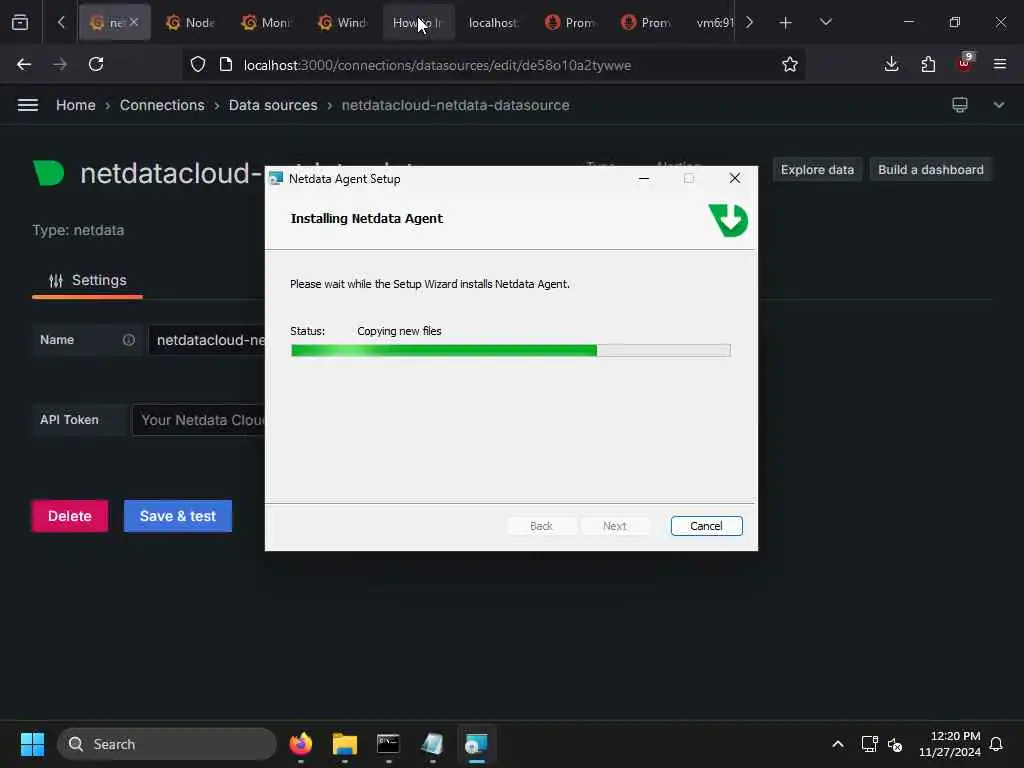Viewport: 1024px width, 768px height.
Task: Open the Firefox downloads panel
Action: pos(891,64)
